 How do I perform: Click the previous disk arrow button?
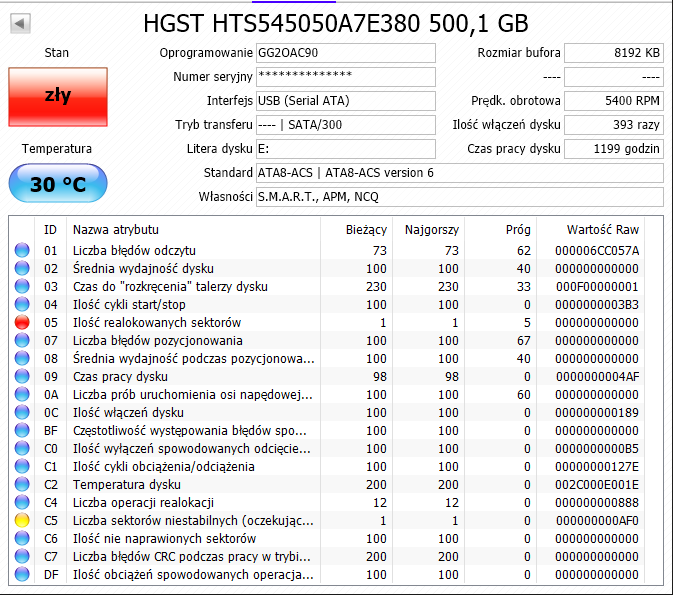20,23
